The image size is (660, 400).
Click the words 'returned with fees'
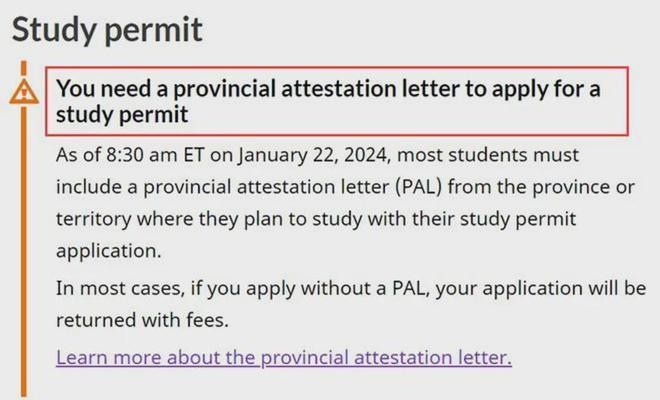138,323
